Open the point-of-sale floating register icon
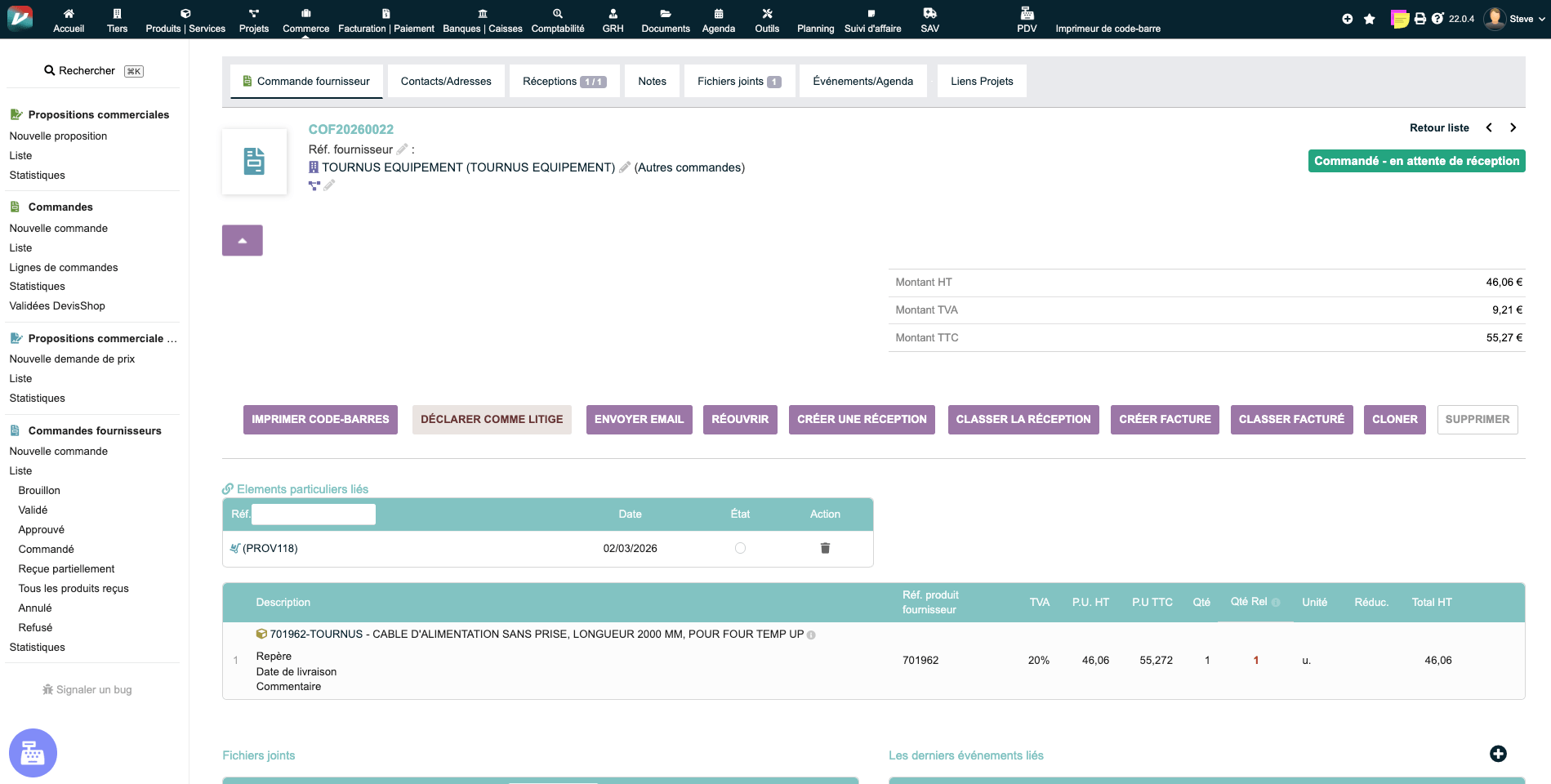 click(33, 752)
